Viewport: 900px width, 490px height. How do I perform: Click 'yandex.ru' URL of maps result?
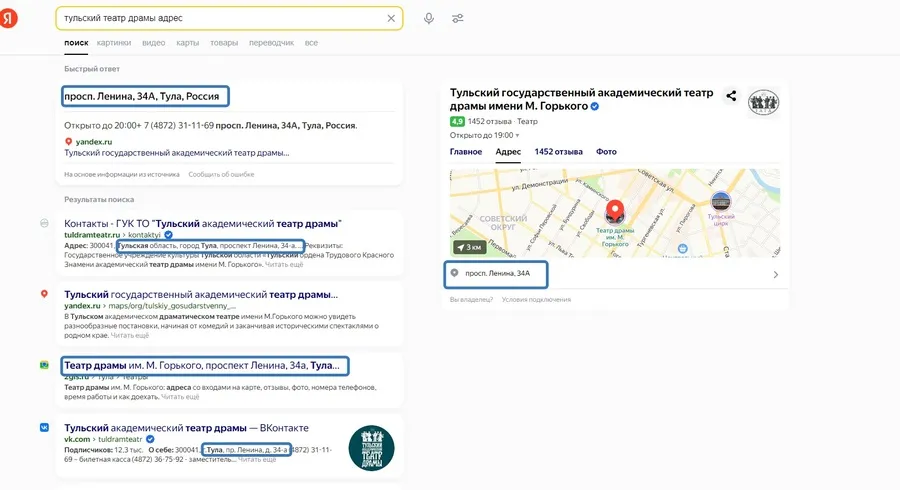82,306
